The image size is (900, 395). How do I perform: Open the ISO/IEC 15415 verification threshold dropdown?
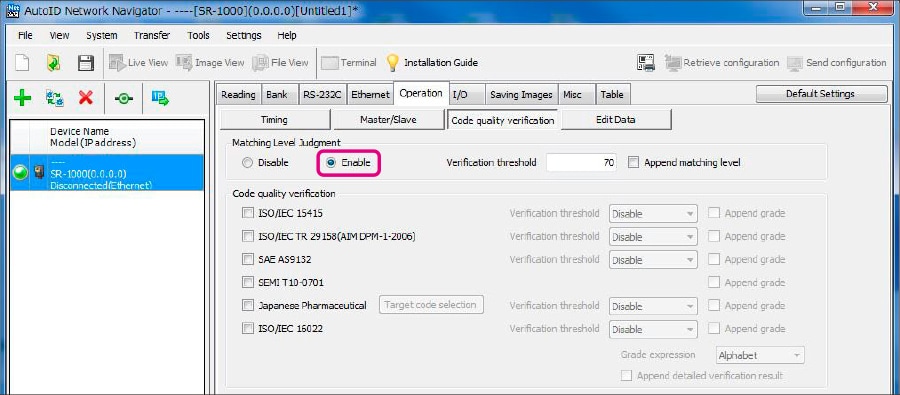[653, 214]
